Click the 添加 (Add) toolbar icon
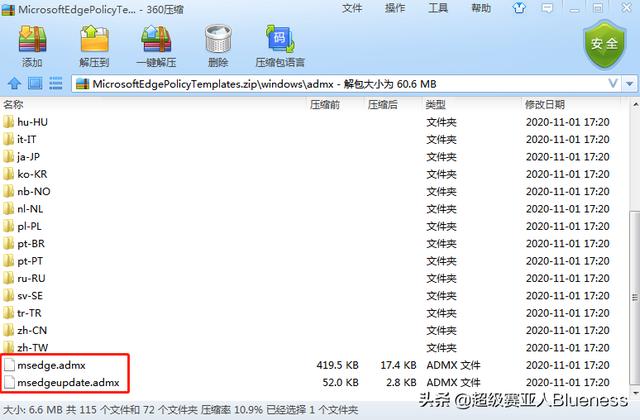The image size is (640, 420). pos(32,39)
